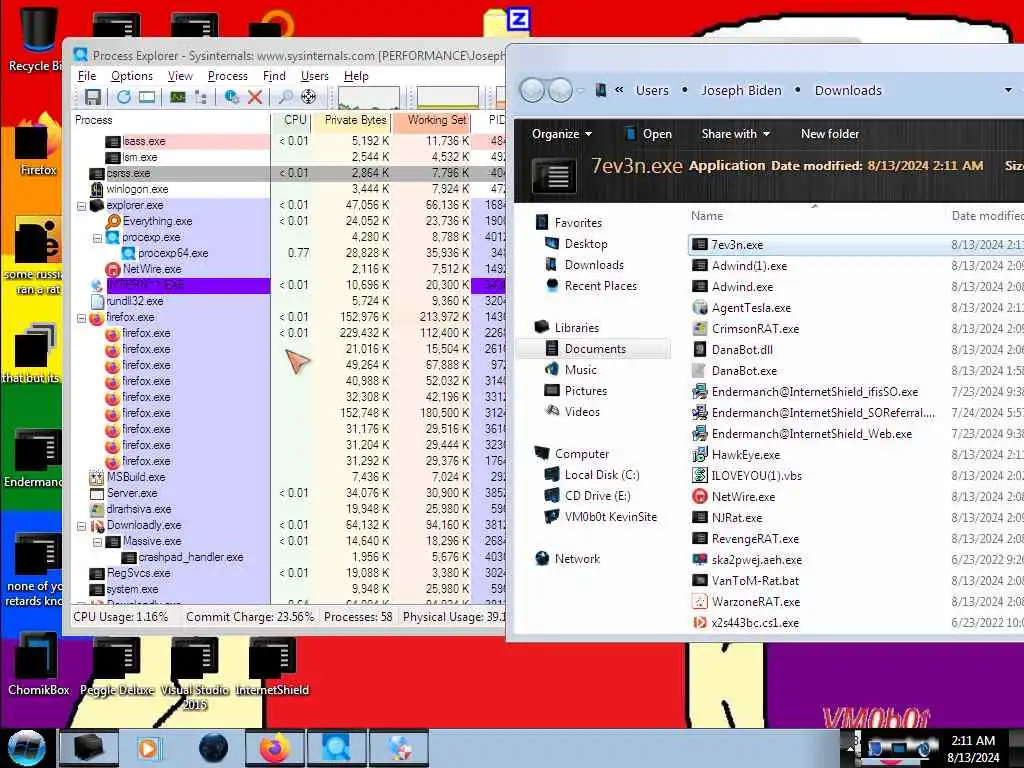Open the File menu in Process Explorer
The width and height of the screenshot is (1024, 768).
87,76
